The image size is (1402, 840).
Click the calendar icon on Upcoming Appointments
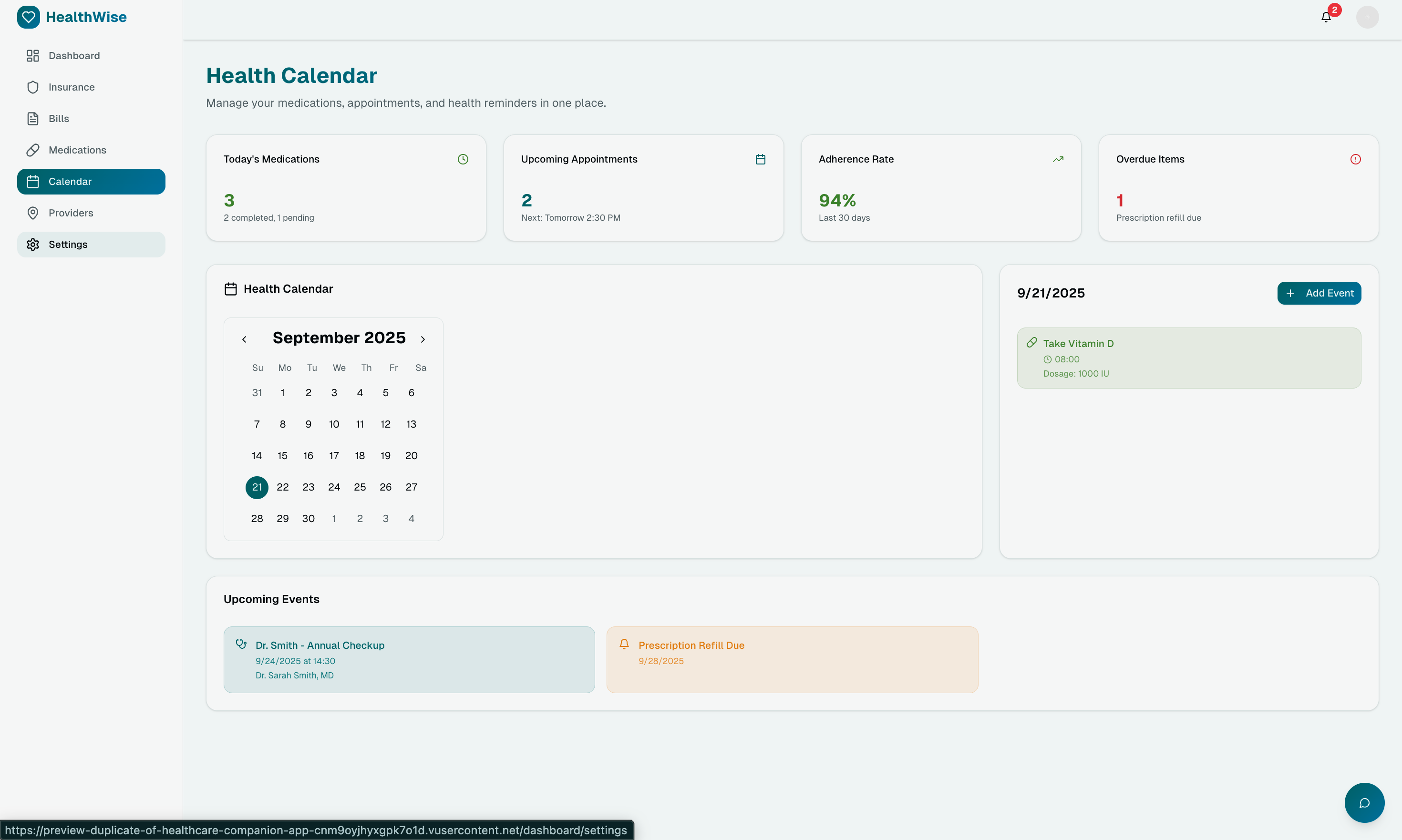pos(761,159)
